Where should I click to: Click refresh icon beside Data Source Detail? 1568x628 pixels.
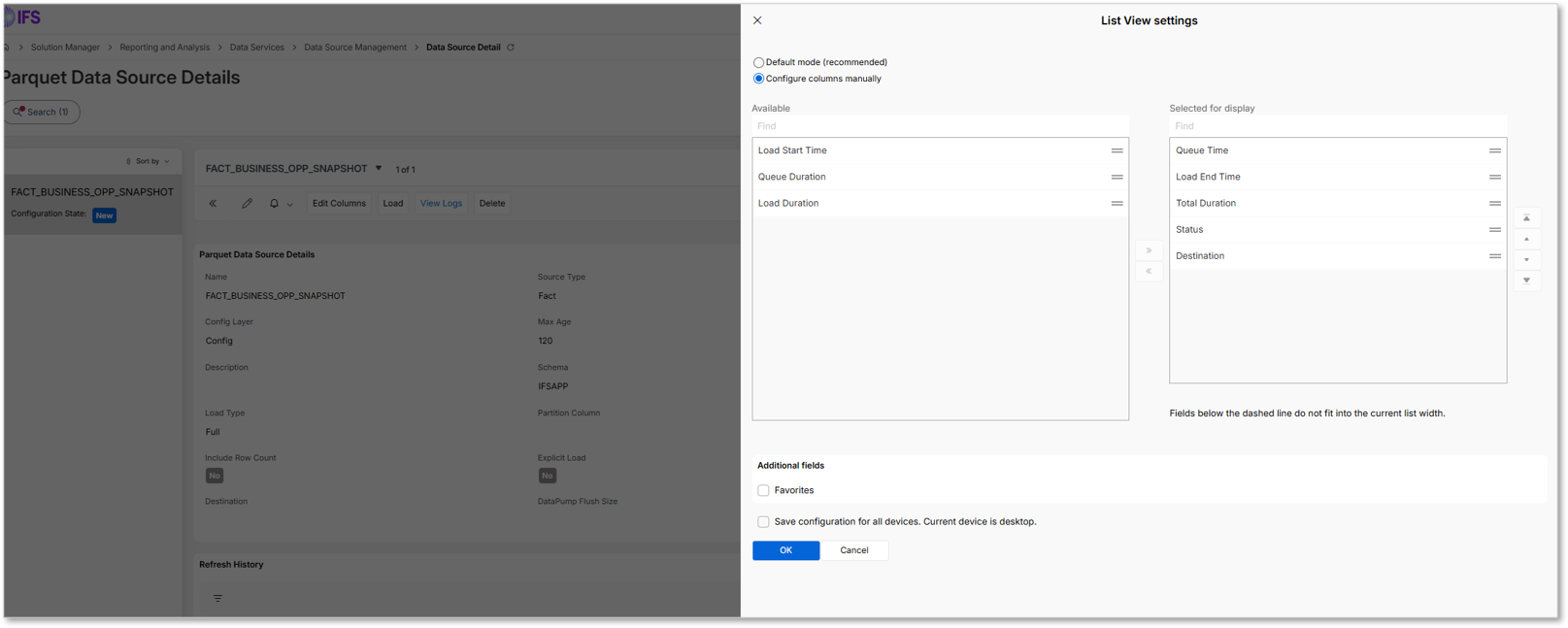(511, 47)
